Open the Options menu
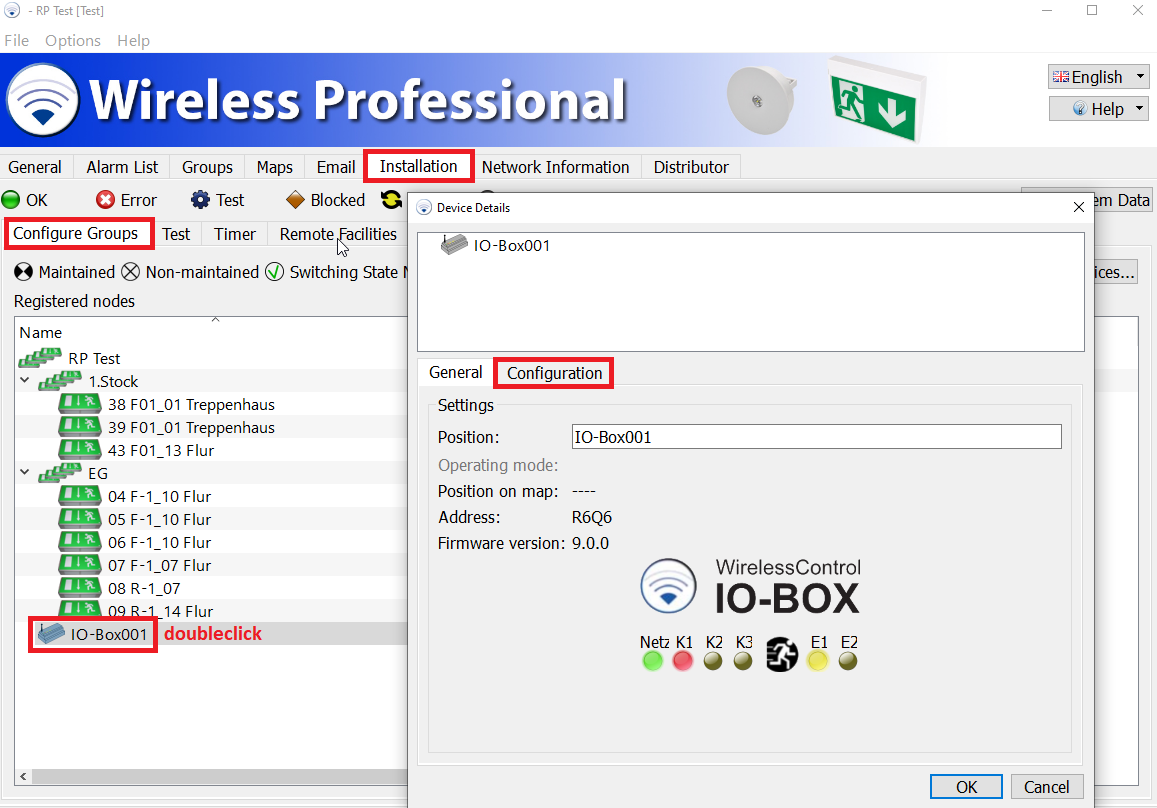Viewport: 1157px width, 808px height. (x=72, y=41)
